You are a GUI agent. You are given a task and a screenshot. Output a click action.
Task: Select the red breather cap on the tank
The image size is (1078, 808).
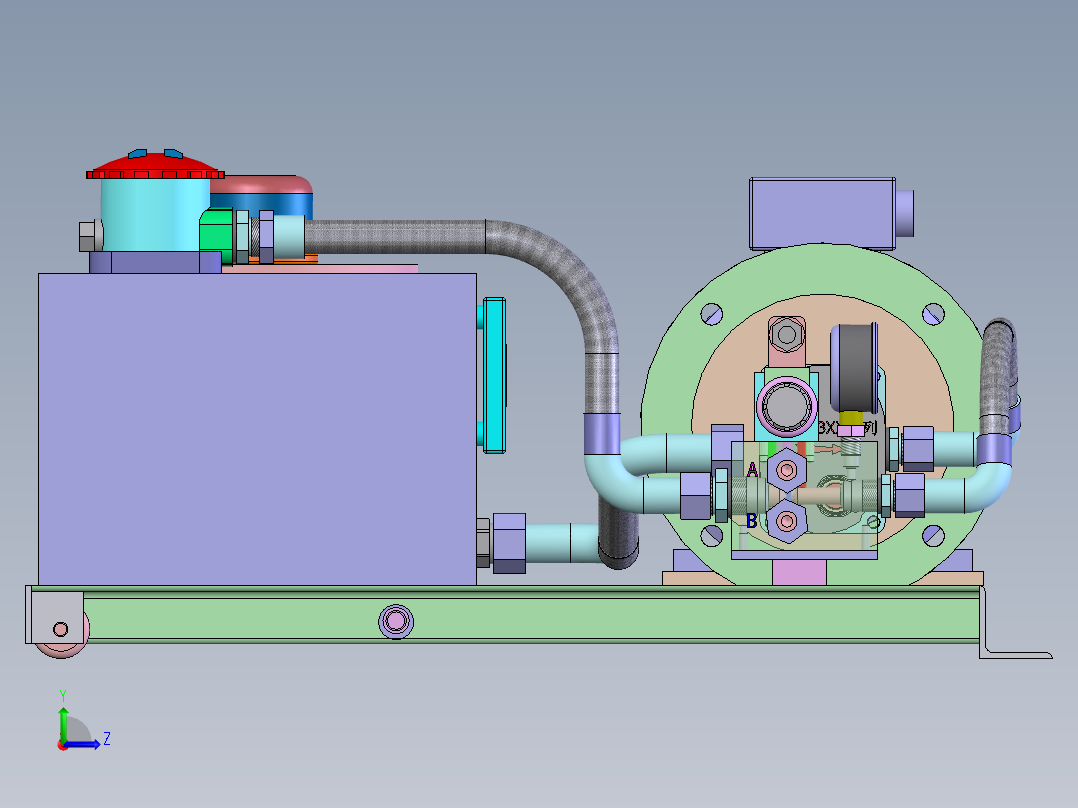point(155,166)
